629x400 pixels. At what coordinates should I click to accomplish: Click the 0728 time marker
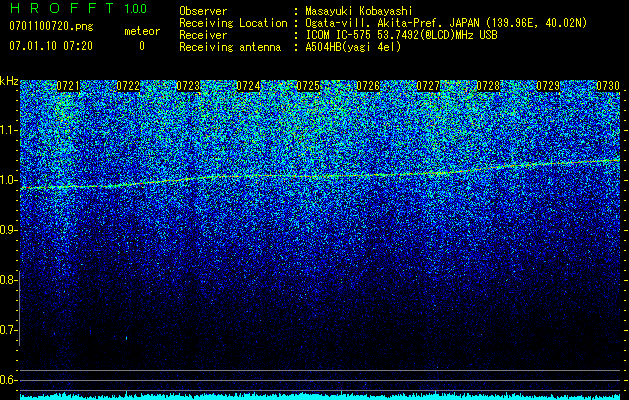(488, 86)
